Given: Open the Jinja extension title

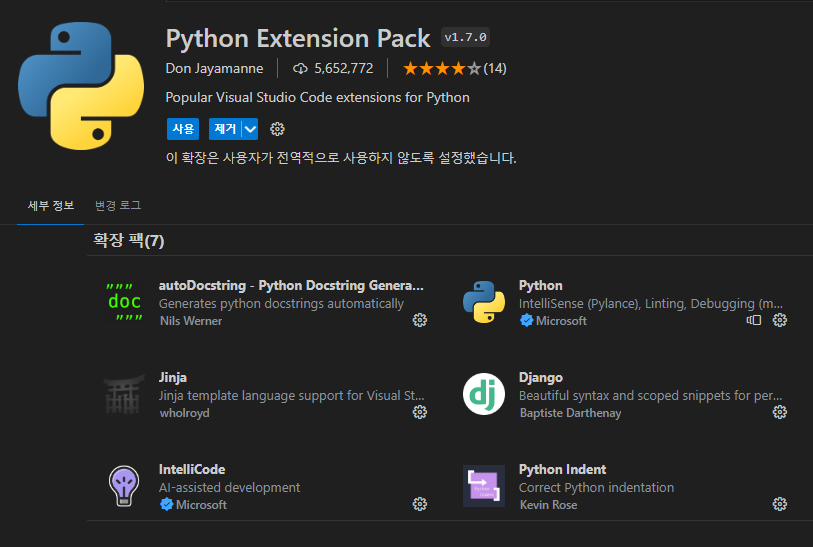Looking at the screenshot, I should pyautogui.click(x=173, y=377).
